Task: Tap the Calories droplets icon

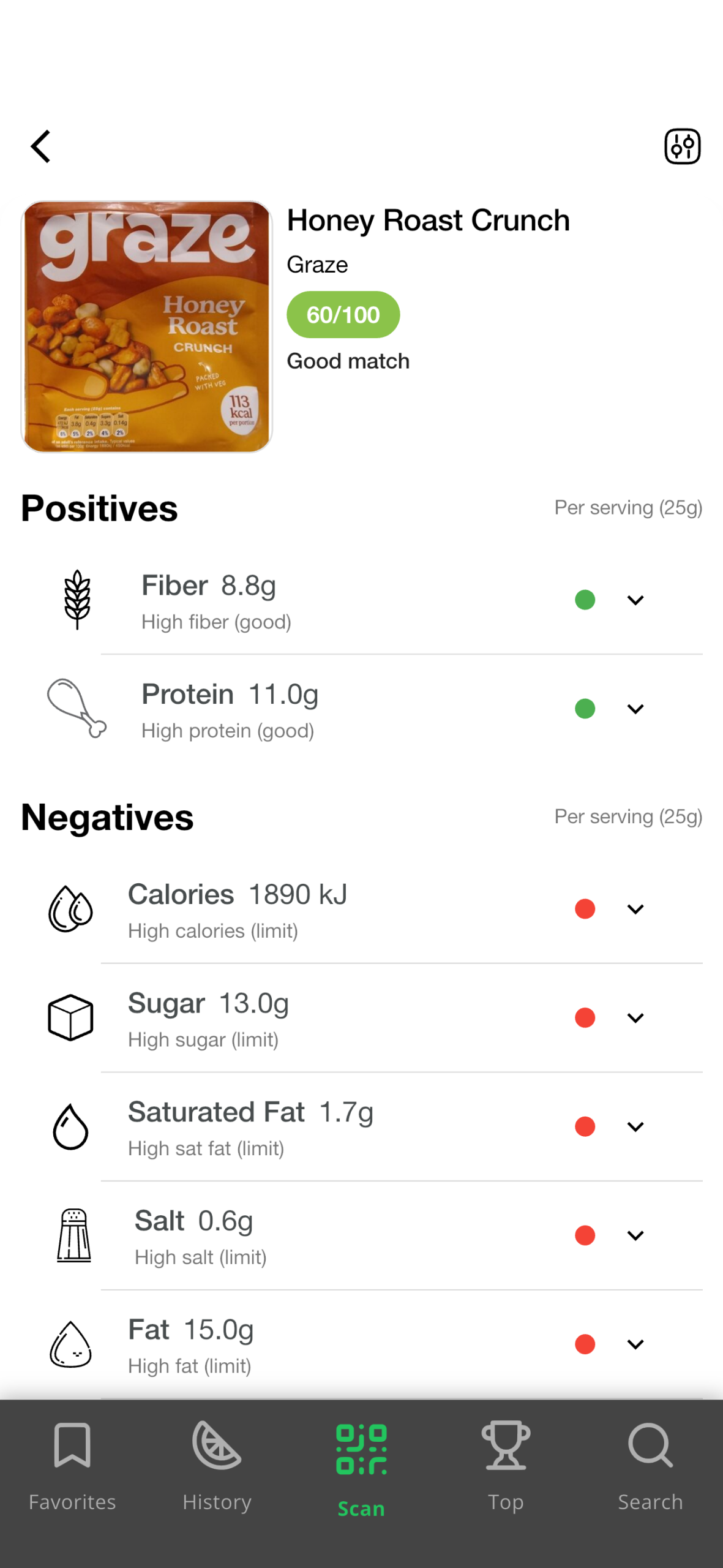Action: click(x=71, y=909)
